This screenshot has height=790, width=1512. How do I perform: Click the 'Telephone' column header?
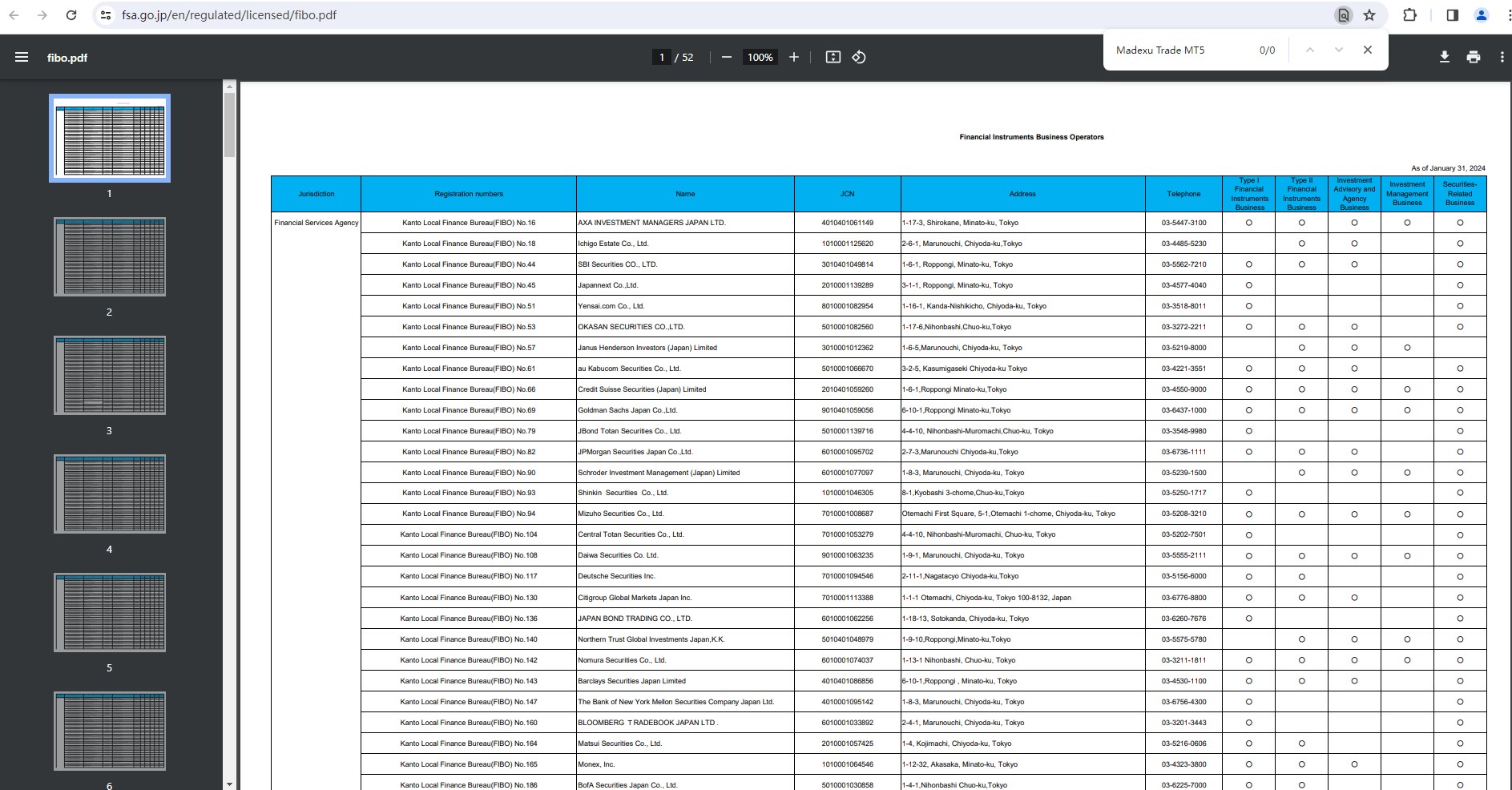pyautogui.click(x=1183, y=194)
